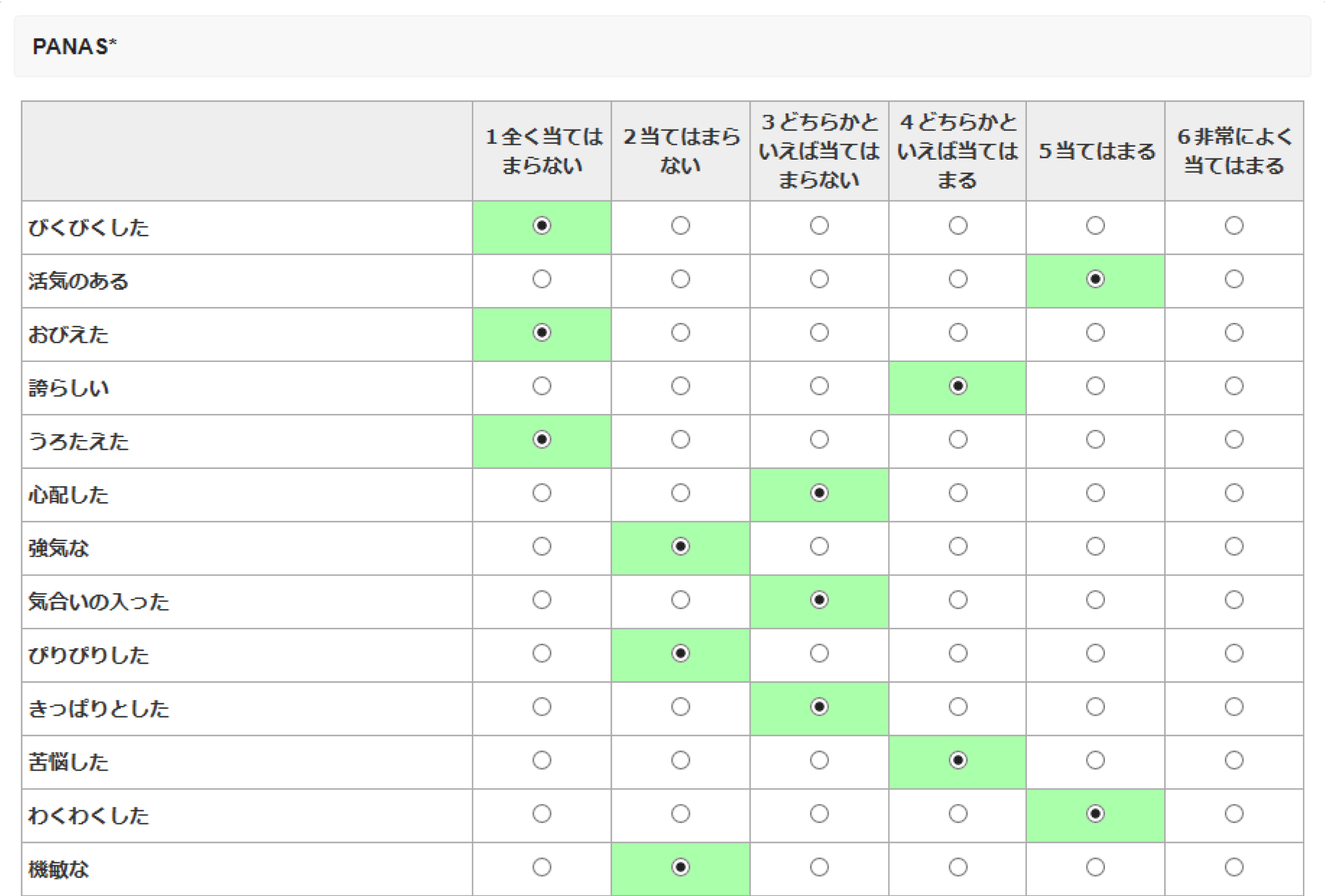Image resolution: width=1325 pixels, height=896 pixels.
Task: Click the selected rating 1 for びくびくした
Action: point(541,225)
